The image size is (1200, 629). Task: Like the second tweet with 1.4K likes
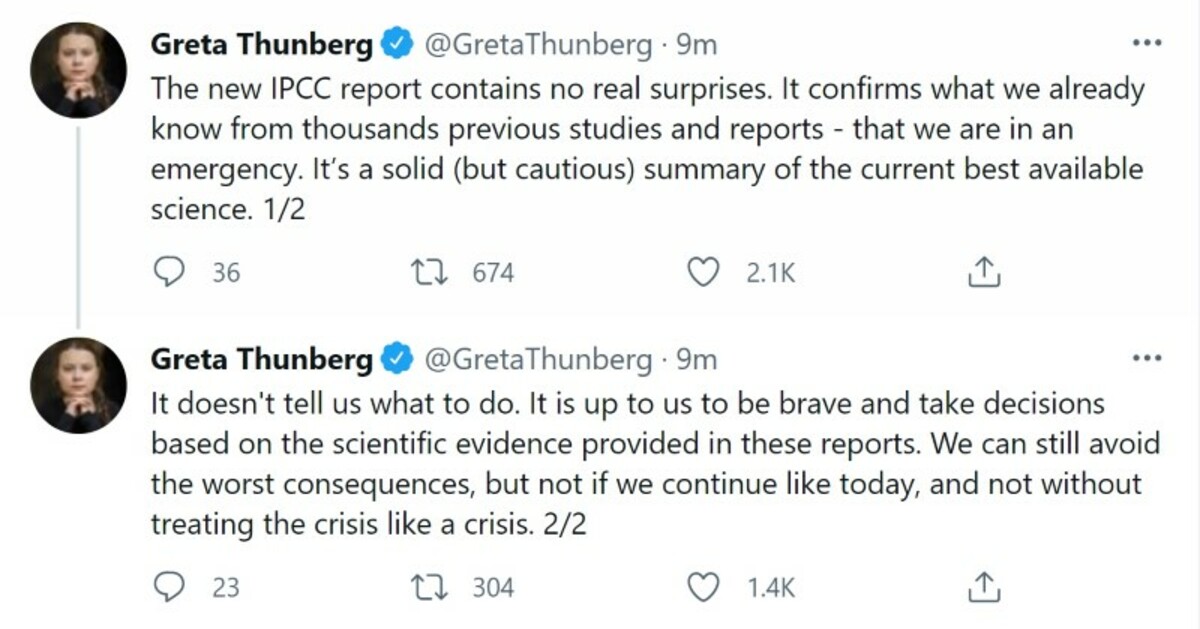point(706,587)
